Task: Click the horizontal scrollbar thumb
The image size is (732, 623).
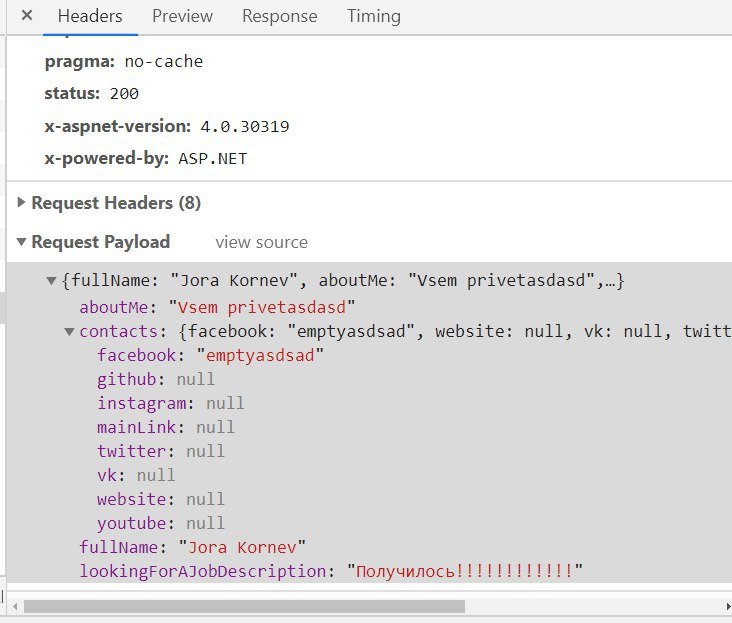Action: 244,606
